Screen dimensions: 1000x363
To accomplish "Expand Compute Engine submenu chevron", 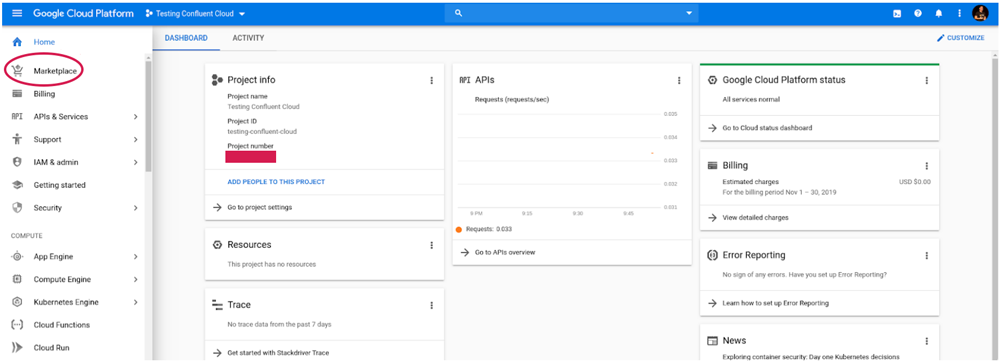I will 135,279.
